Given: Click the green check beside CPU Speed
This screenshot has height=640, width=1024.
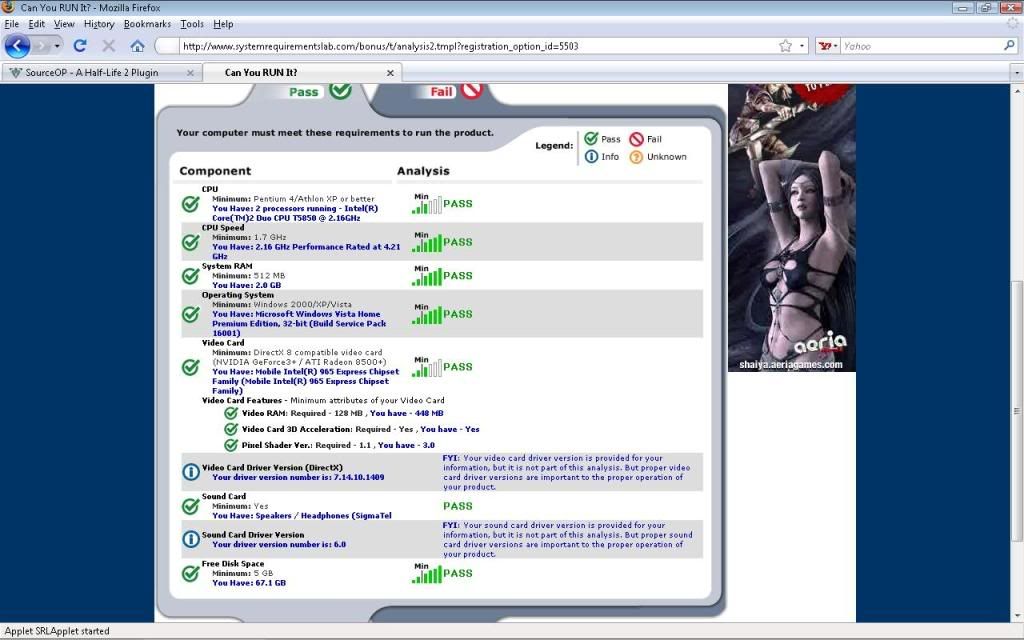Looking at the screenshot, I should tap(191, 242).
